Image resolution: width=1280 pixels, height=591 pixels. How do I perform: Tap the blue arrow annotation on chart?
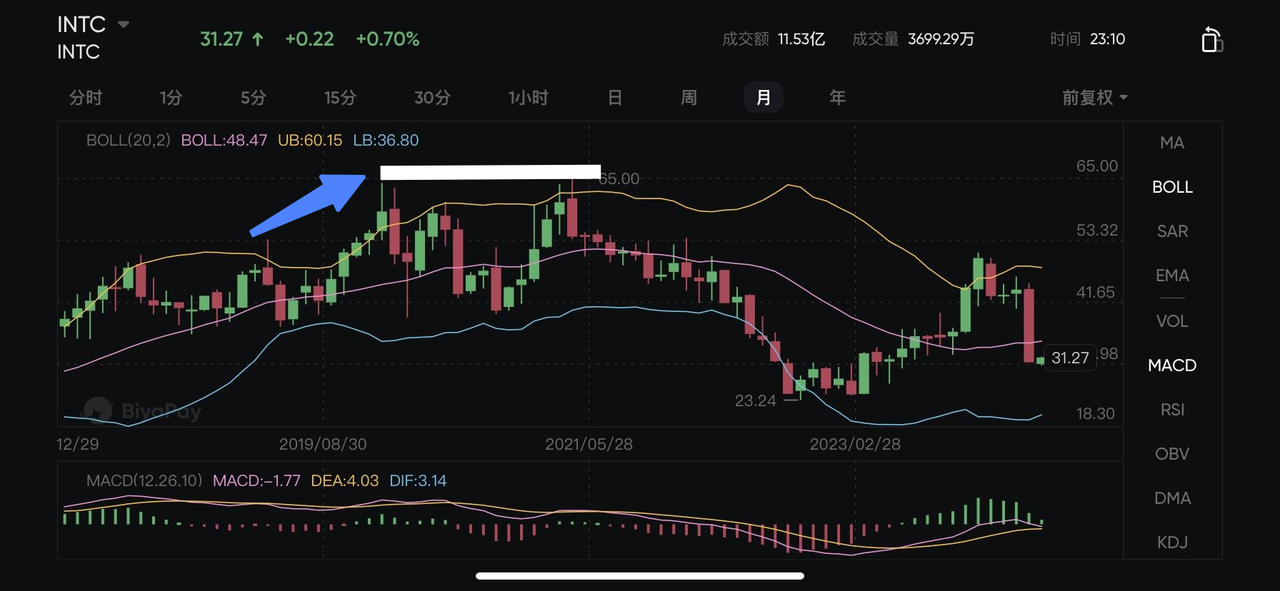pos(309,205)
